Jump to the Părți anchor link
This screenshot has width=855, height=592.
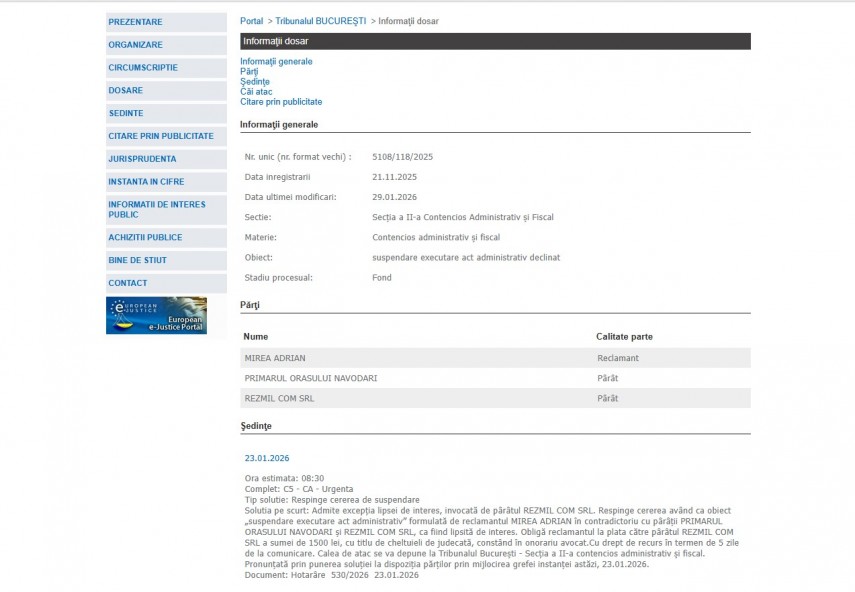[249, 72]
